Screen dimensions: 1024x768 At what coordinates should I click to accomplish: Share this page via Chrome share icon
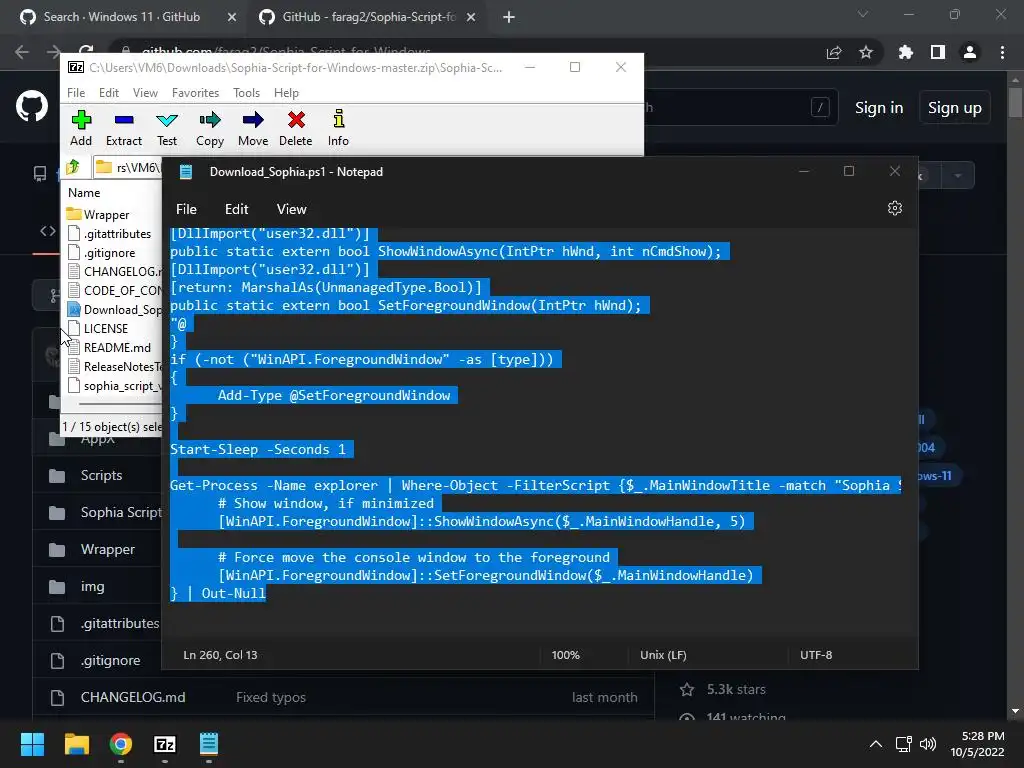(x=834, y=52)
